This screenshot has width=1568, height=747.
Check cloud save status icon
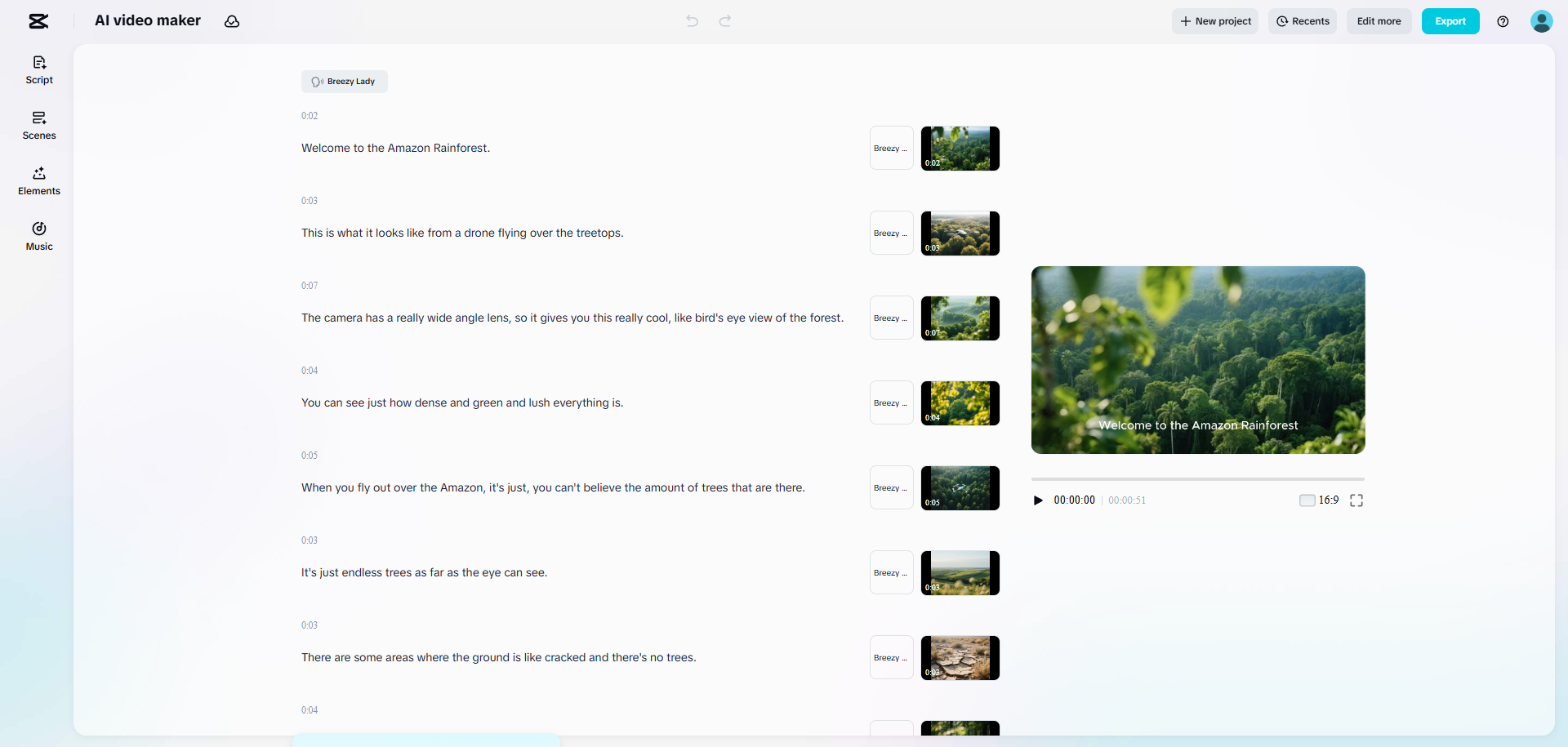click(x=231, y=21)
